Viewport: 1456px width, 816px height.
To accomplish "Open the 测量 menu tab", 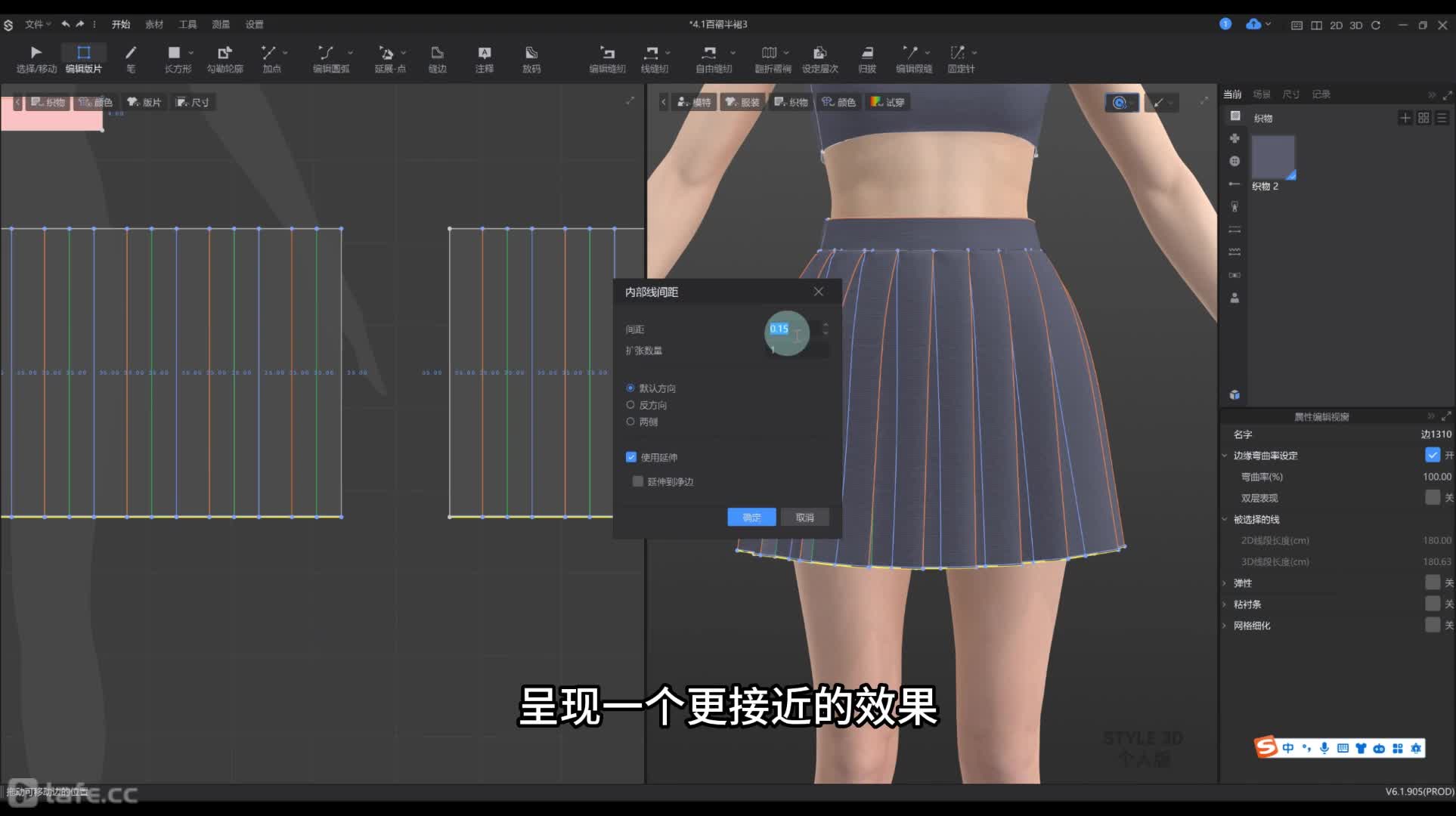I will coord(221,24).
